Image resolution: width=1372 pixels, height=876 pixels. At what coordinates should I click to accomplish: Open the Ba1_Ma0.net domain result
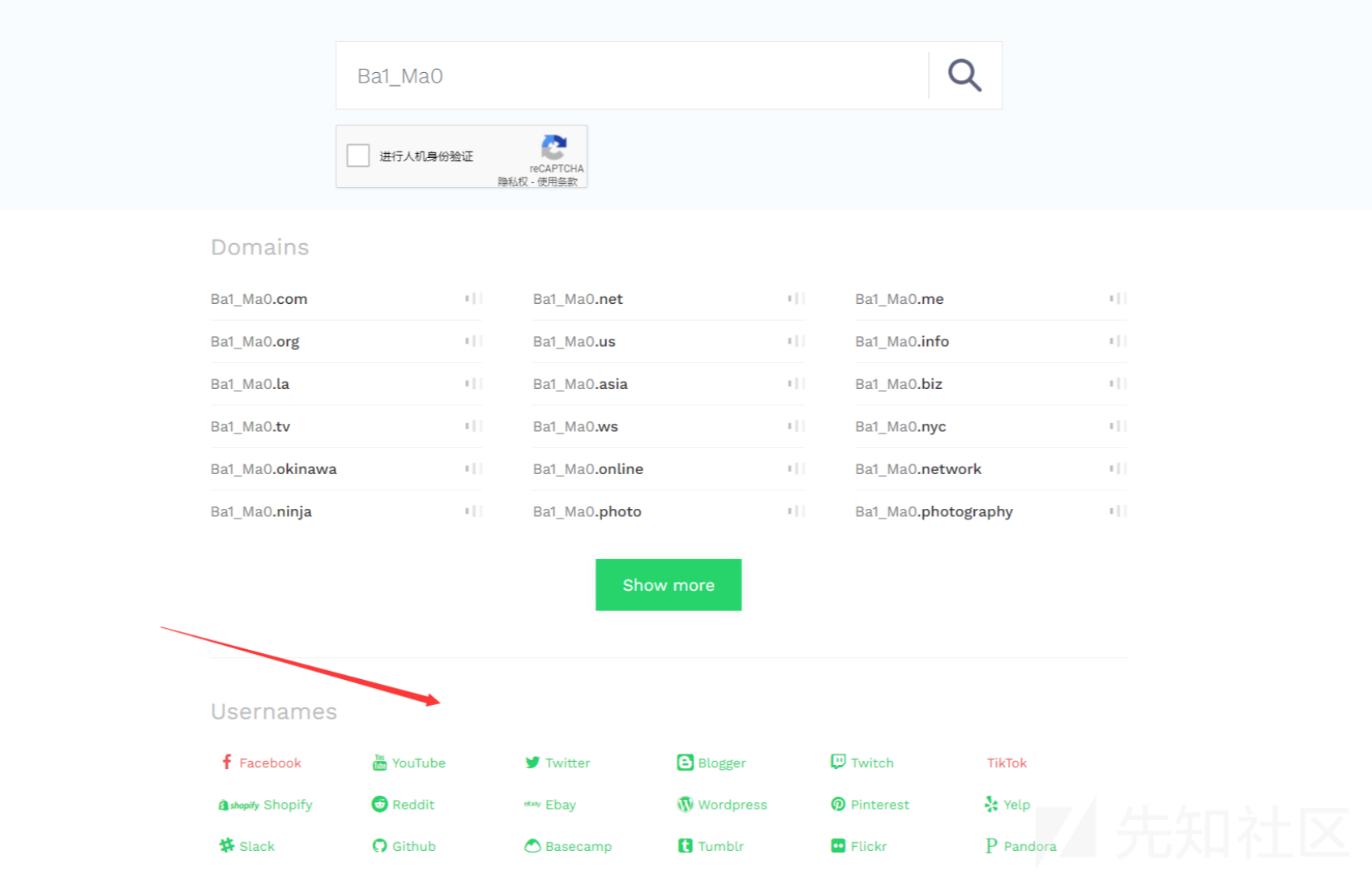pos(578,299)
